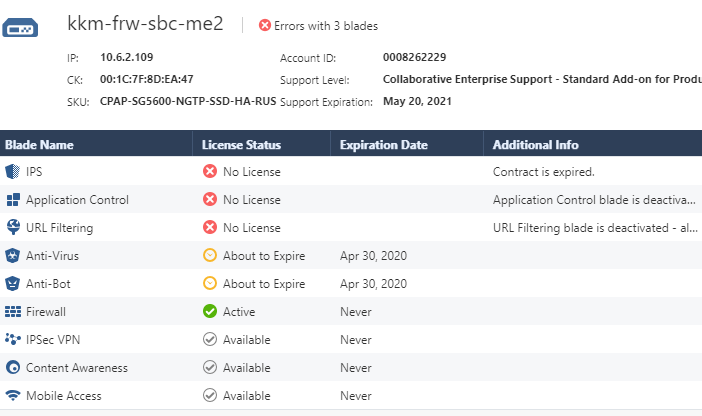This screenshot has width=702, height=416.
Task: Select the Anti-Virus blade icon
Action: 13,256
